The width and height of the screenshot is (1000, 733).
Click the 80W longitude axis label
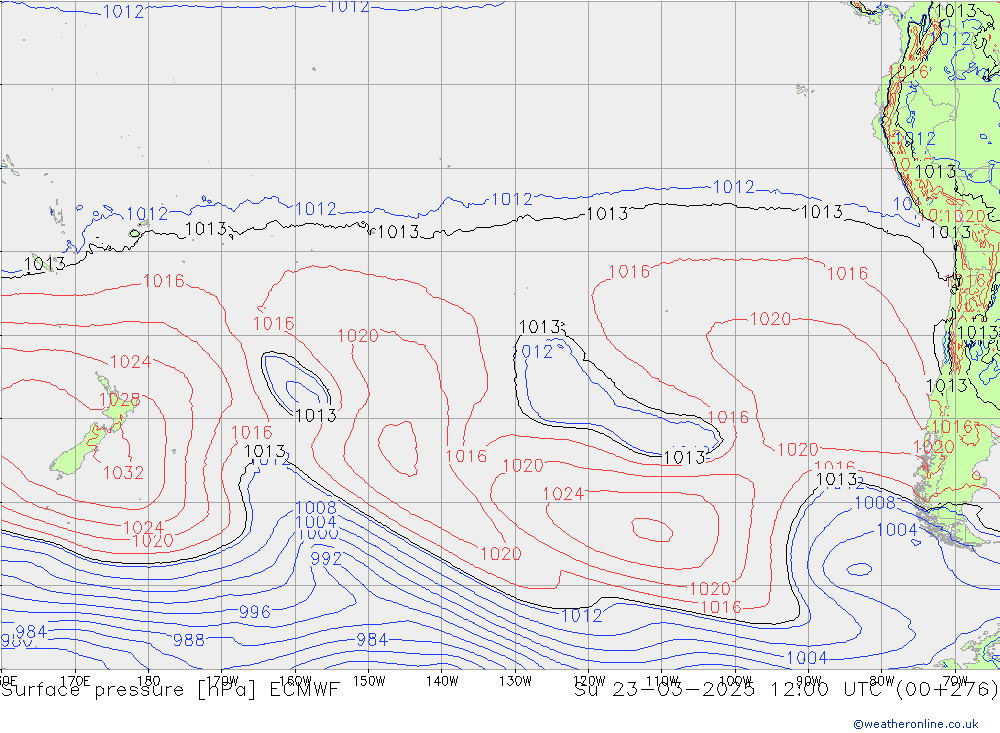[882, 681]
